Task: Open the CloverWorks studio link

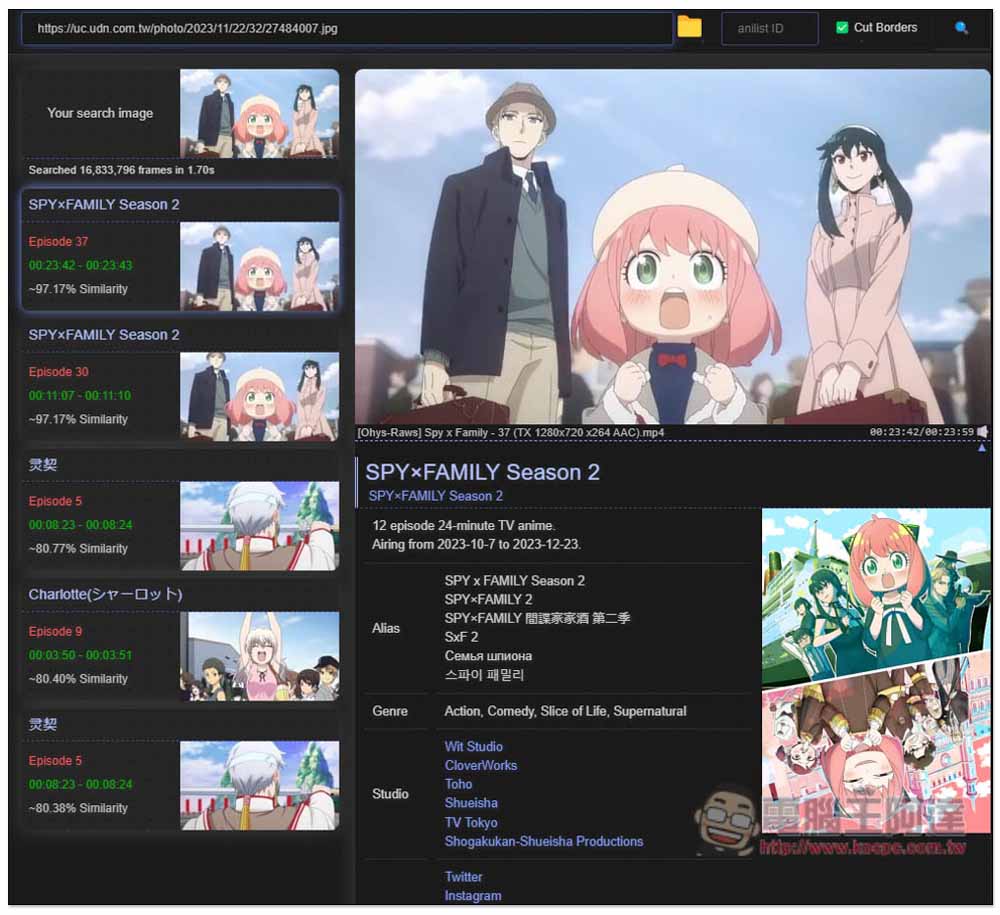Action: 480,765
